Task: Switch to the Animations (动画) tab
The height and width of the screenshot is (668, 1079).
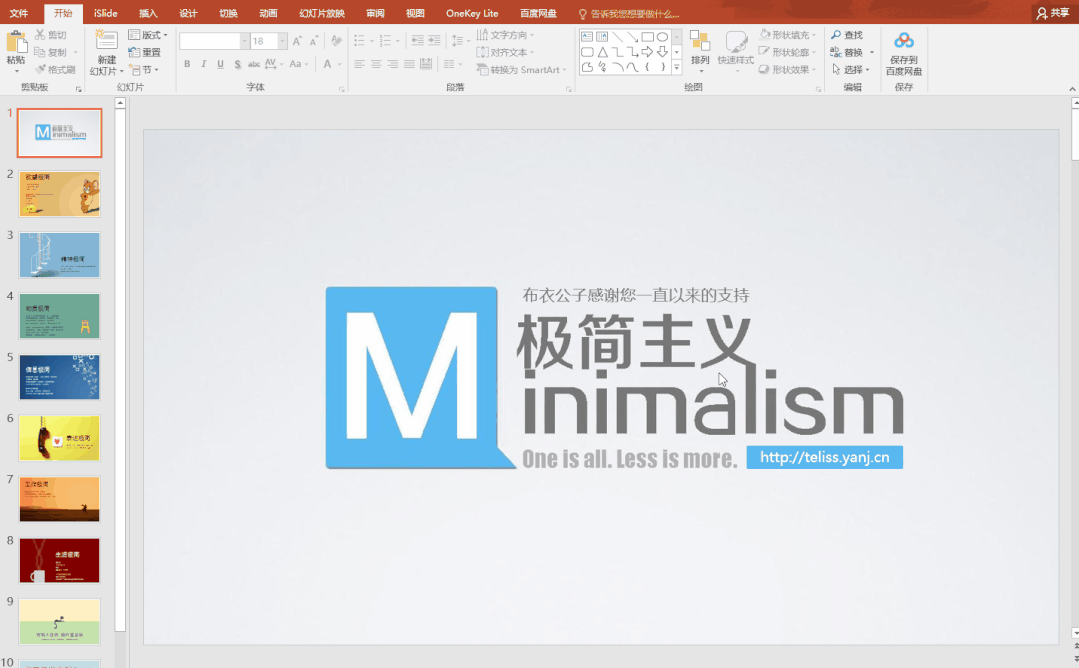Action: 268,13
